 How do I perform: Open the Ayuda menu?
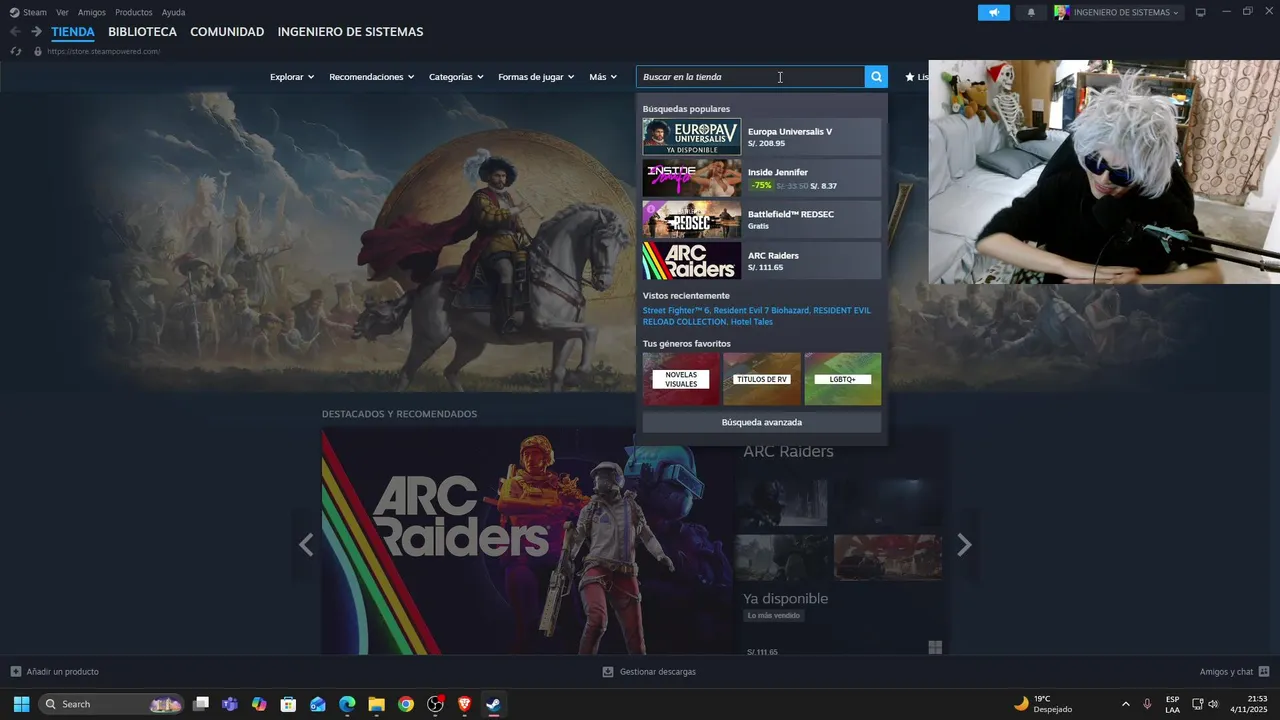click(x=173, y=12)
